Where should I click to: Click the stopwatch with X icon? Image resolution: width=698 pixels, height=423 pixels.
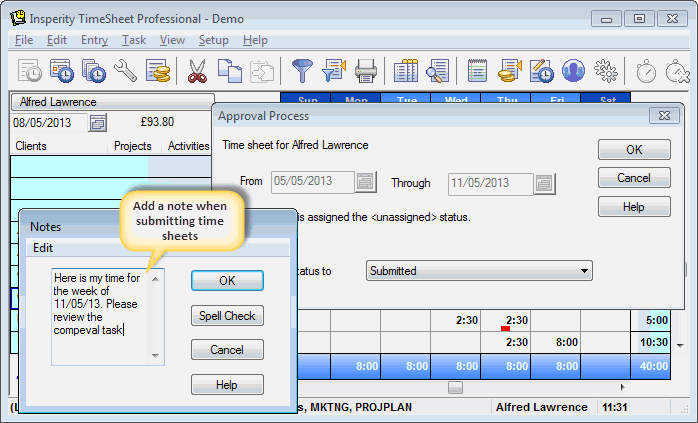677,71
